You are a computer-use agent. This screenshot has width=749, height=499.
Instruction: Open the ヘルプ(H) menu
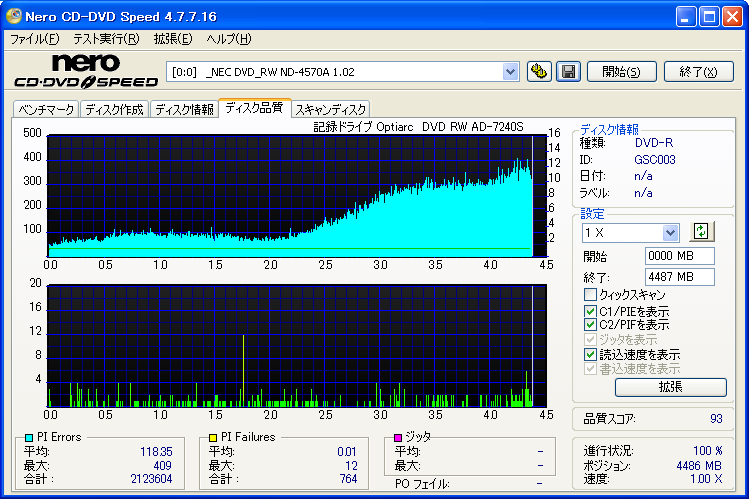[229, 39]
